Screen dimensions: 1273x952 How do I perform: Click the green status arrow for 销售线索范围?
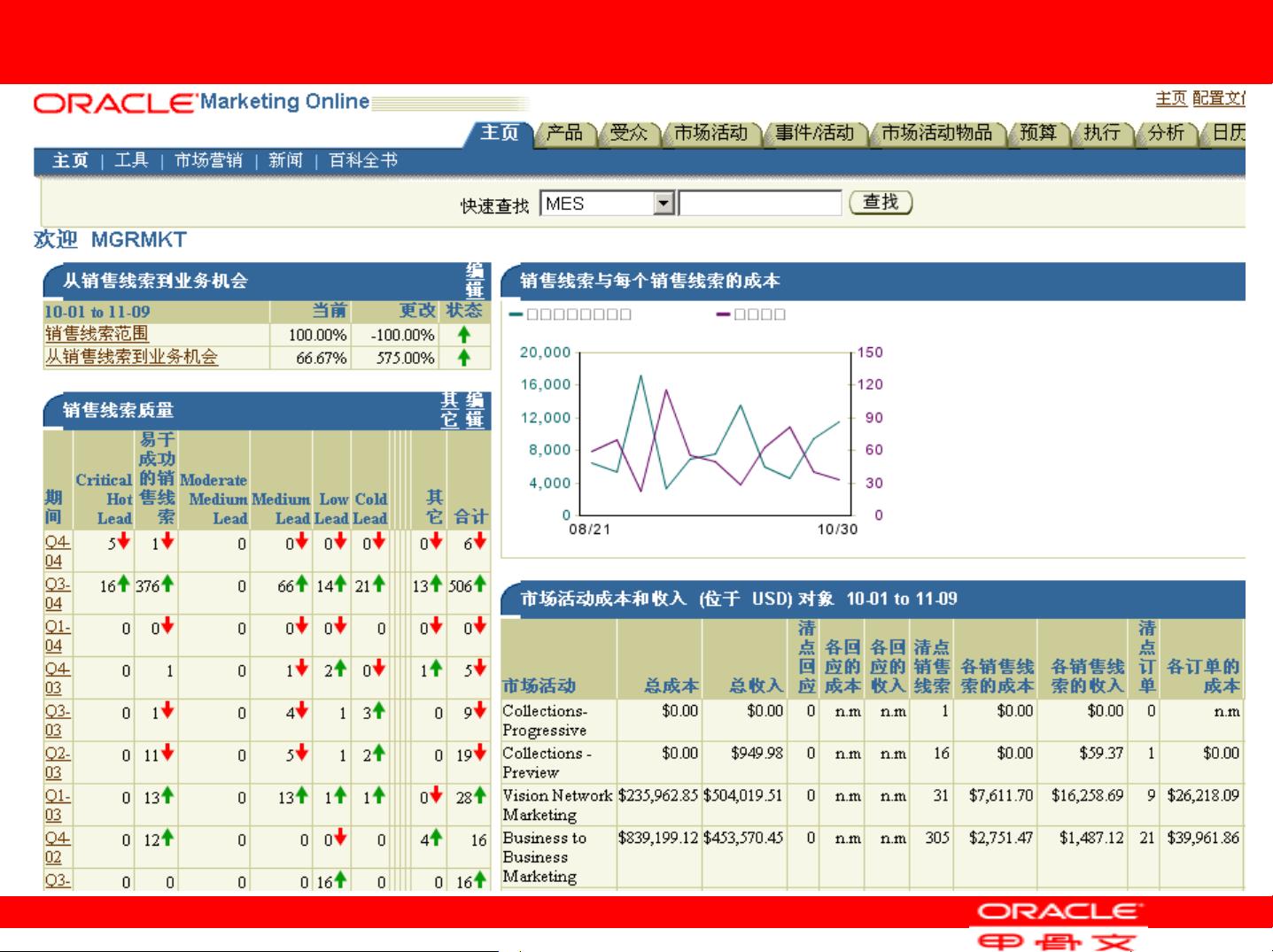[x=463, y=335]
